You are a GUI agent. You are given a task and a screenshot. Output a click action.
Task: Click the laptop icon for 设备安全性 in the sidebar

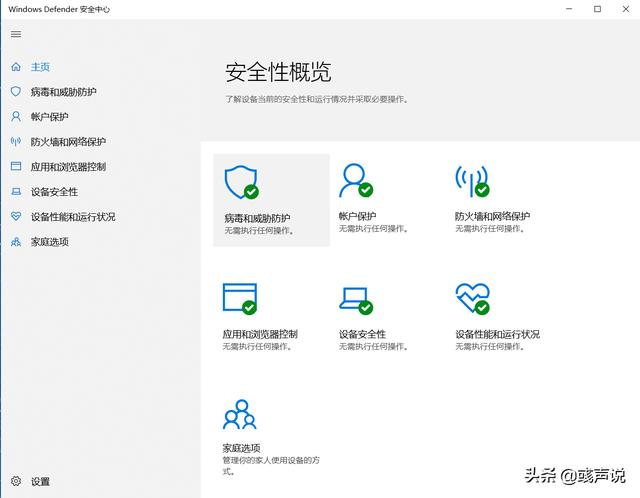pos(16,191)
